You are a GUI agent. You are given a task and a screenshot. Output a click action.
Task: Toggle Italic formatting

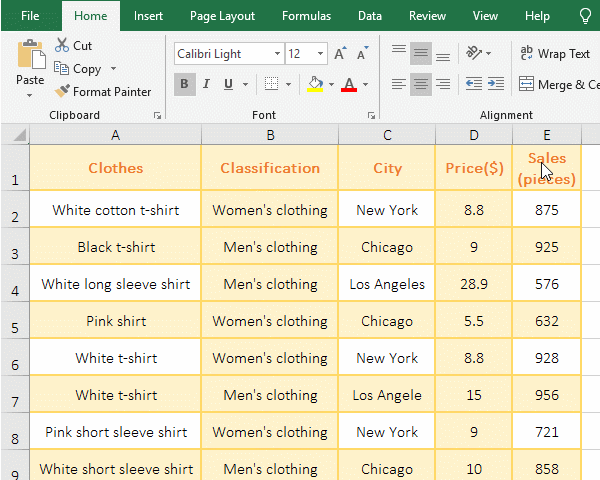206,84
